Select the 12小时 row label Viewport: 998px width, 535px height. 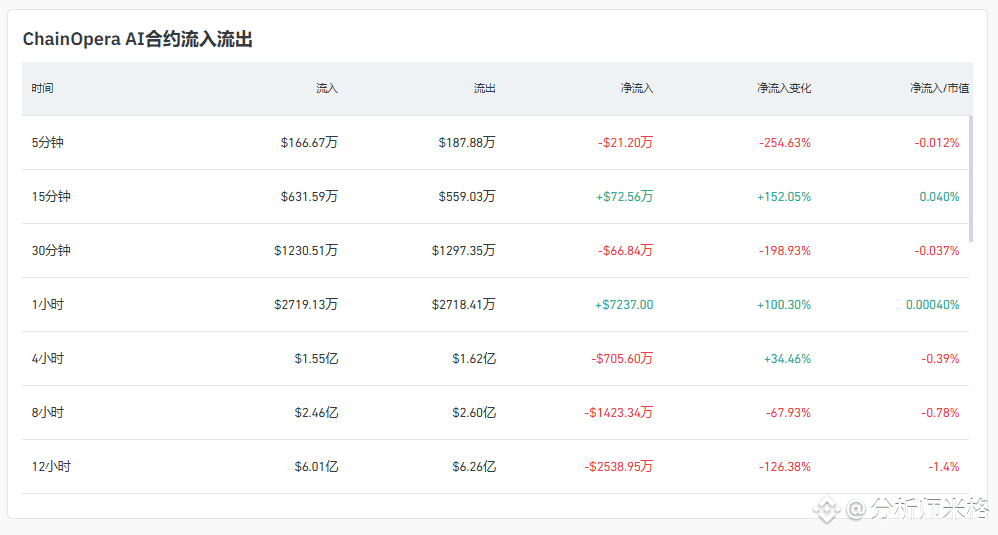click(51, 467)
